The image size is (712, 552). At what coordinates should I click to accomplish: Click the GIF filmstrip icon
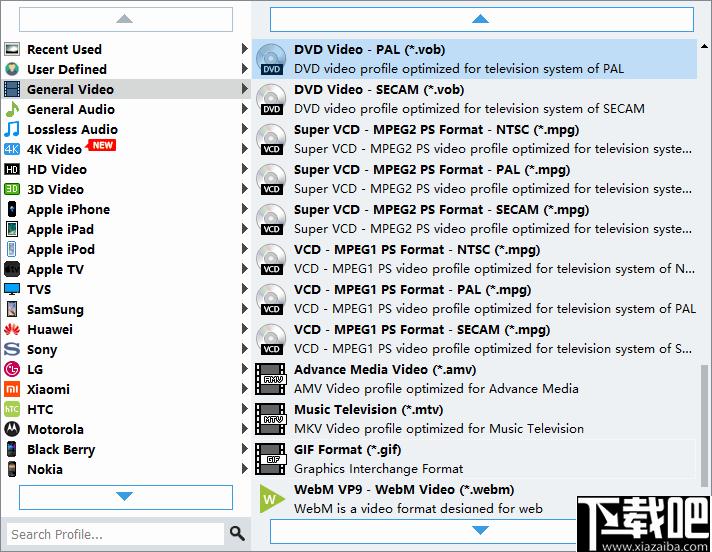[271, 459]
